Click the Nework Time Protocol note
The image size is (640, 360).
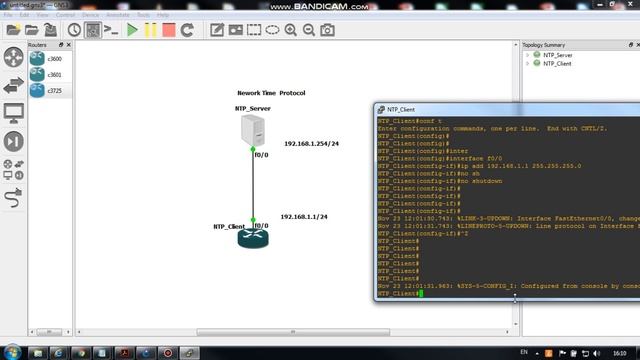(x=271, y=93)
